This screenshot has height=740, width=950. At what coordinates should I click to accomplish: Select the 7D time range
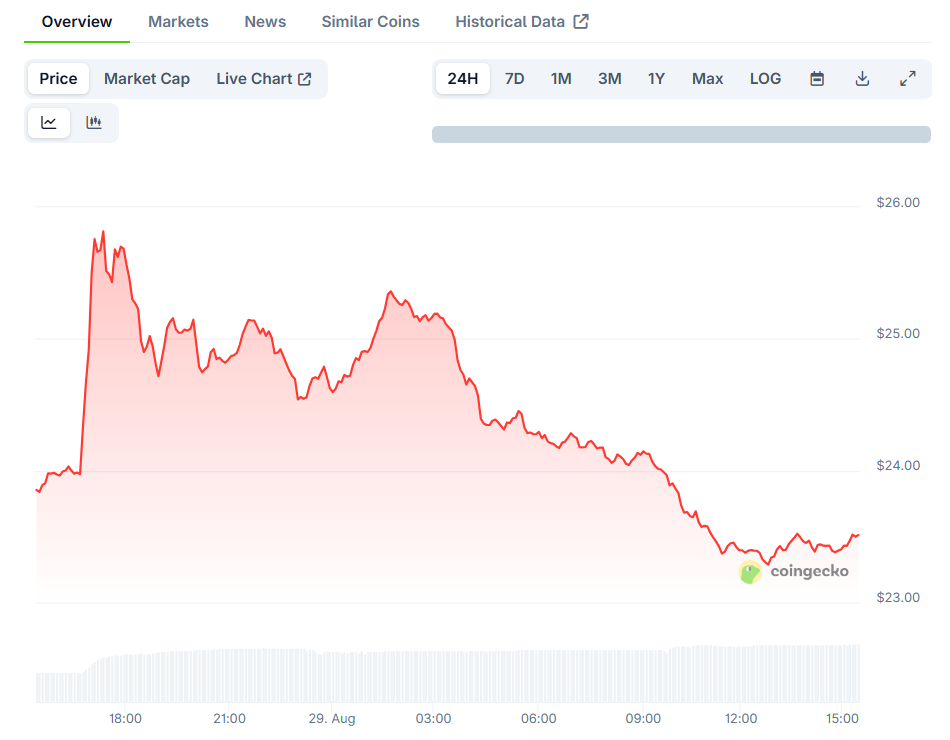point(514,79)
